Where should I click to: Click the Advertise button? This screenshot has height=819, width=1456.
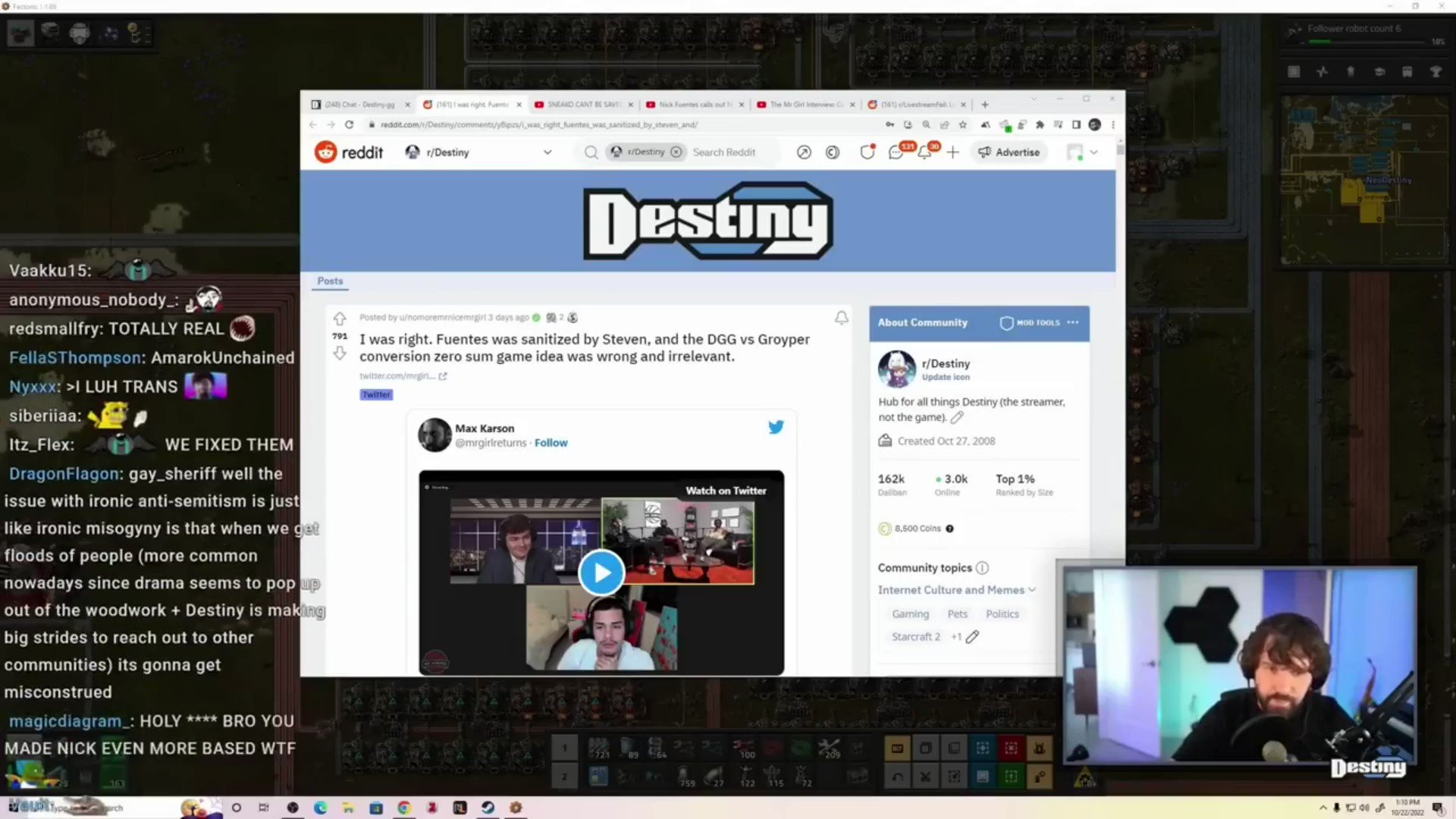[1009, 152]
